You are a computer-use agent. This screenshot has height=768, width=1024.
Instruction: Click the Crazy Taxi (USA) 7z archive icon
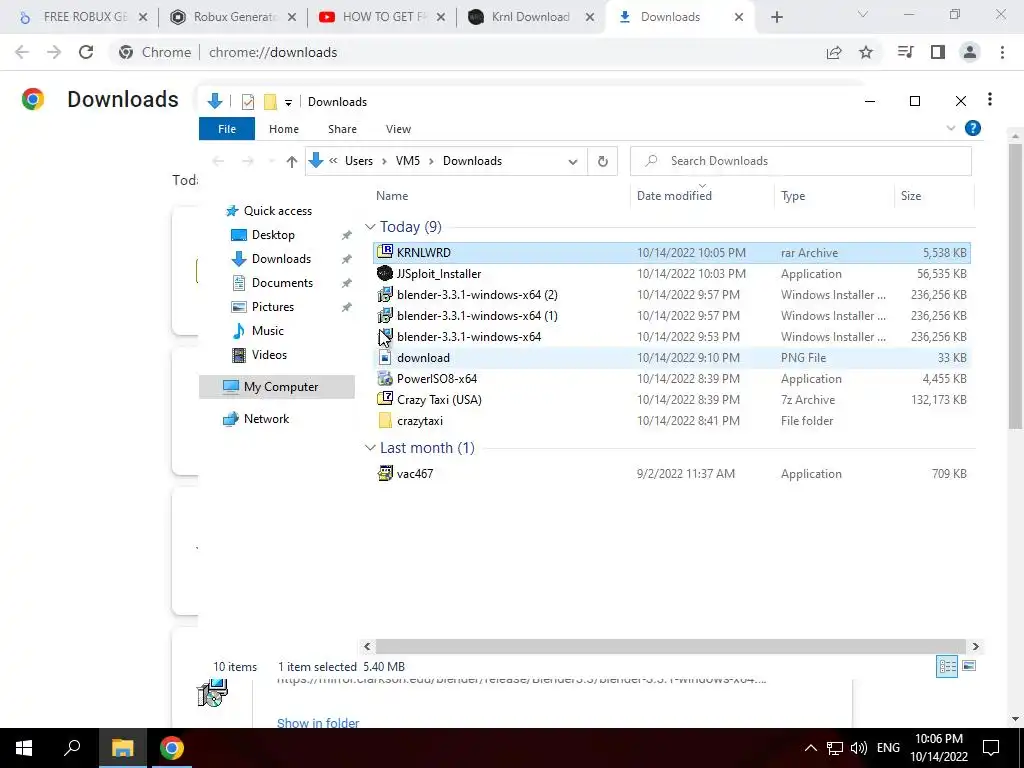385,399
